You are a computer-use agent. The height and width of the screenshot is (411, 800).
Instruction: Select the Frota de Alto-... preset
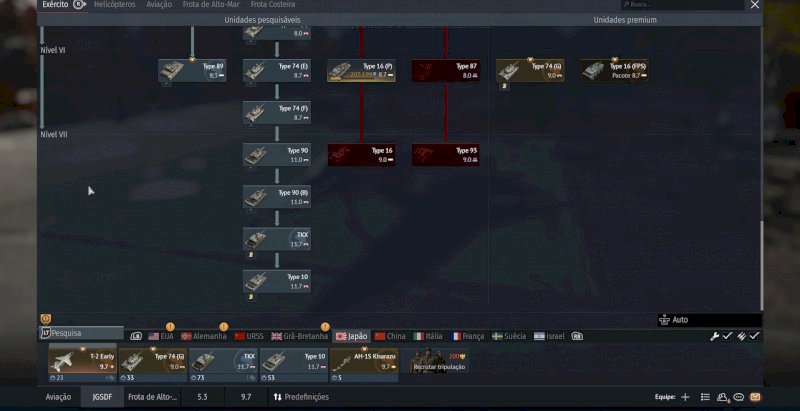(x=152, y=397)
